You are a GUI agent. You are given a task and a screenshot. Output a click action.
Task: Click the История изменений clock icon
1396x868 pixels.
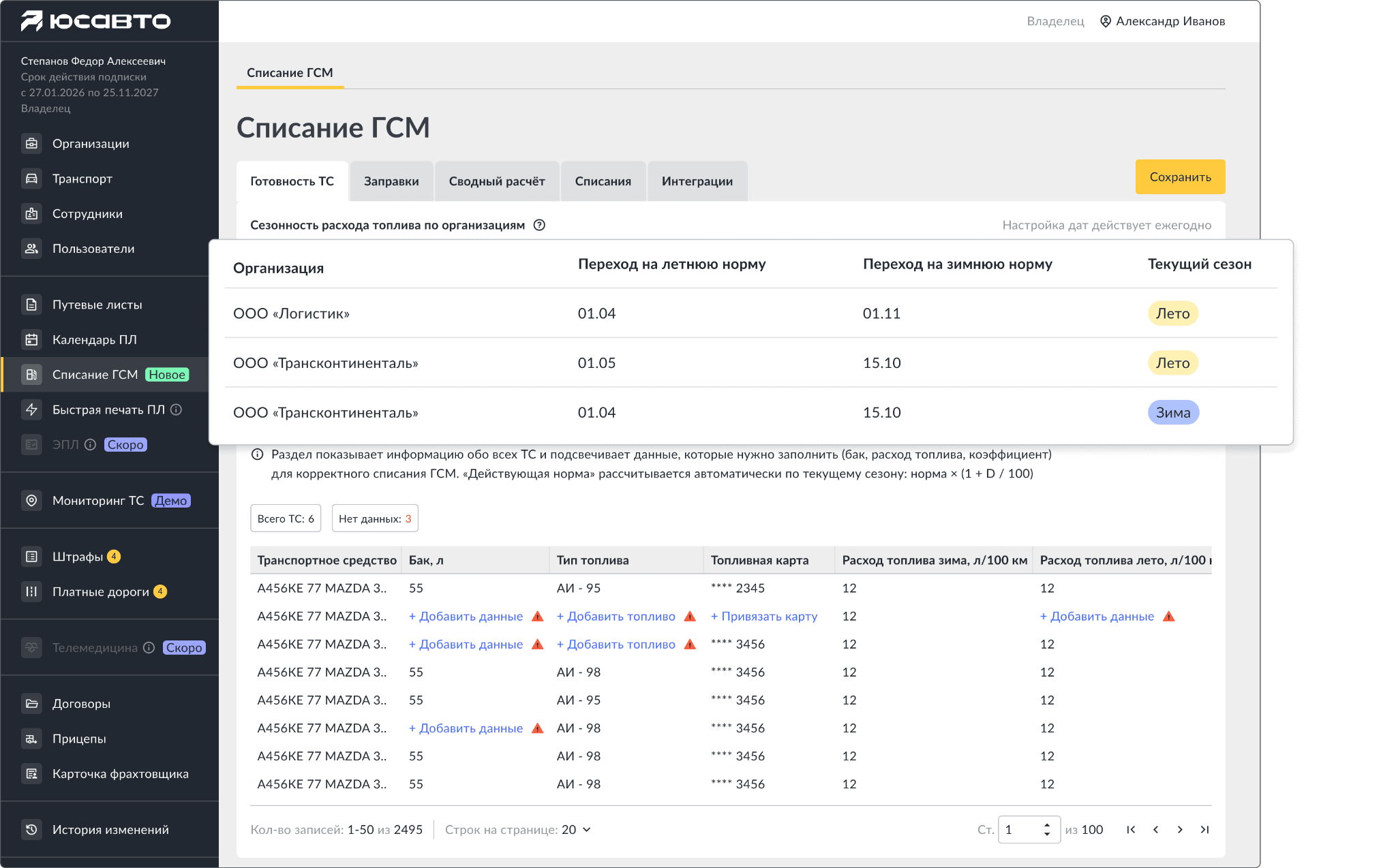(x=31, y=830)
